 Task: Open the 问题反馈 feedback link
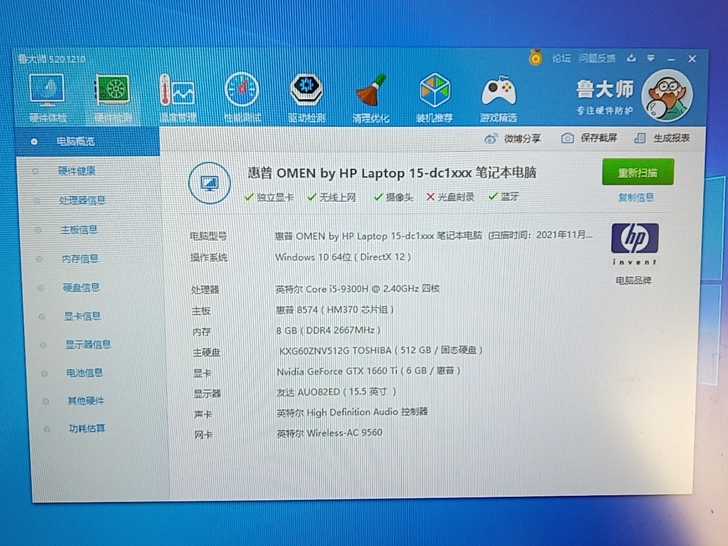click(597, 58)
